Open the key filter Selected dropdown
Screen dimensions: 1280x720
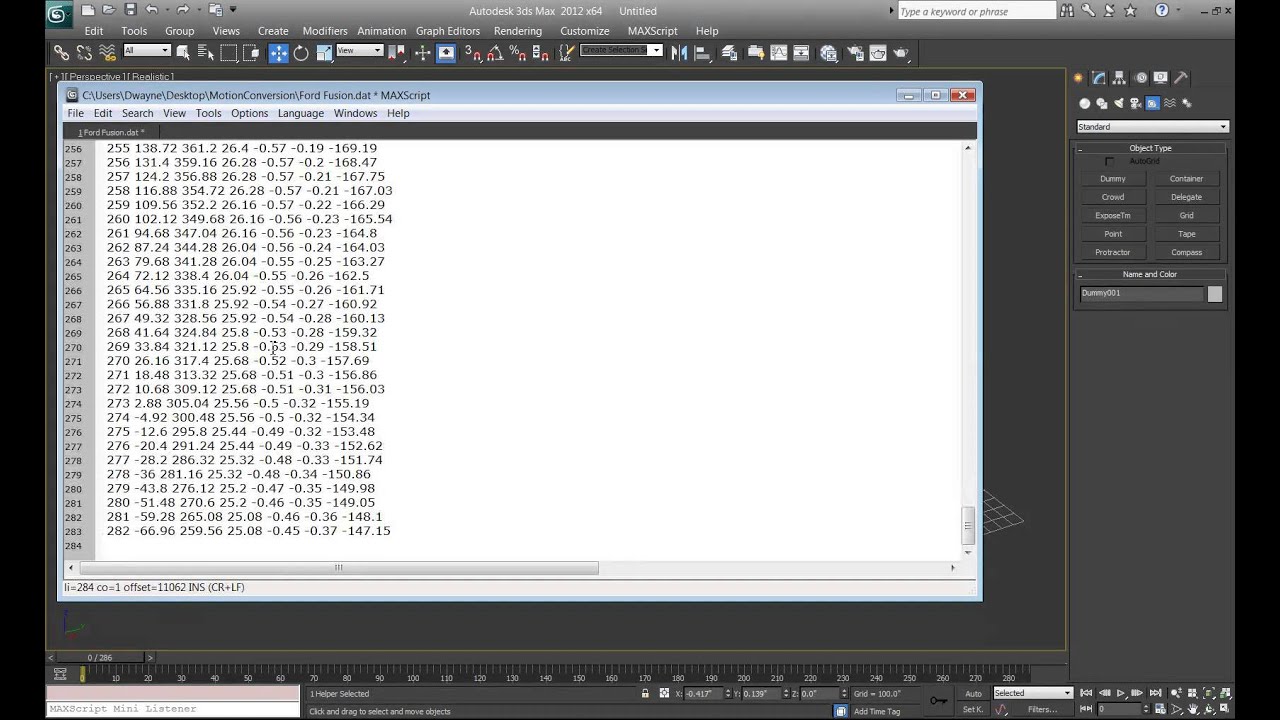(x=1032, y=693)
